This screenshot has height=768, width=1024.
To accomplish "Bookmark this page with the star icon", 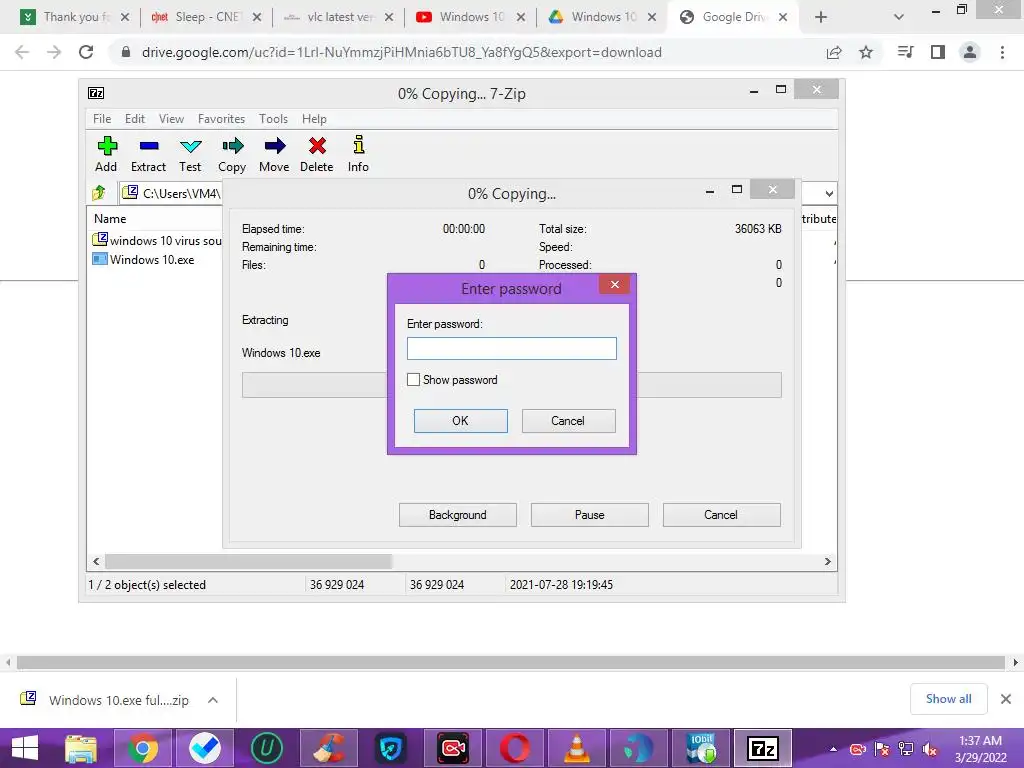I will point(866,52).
